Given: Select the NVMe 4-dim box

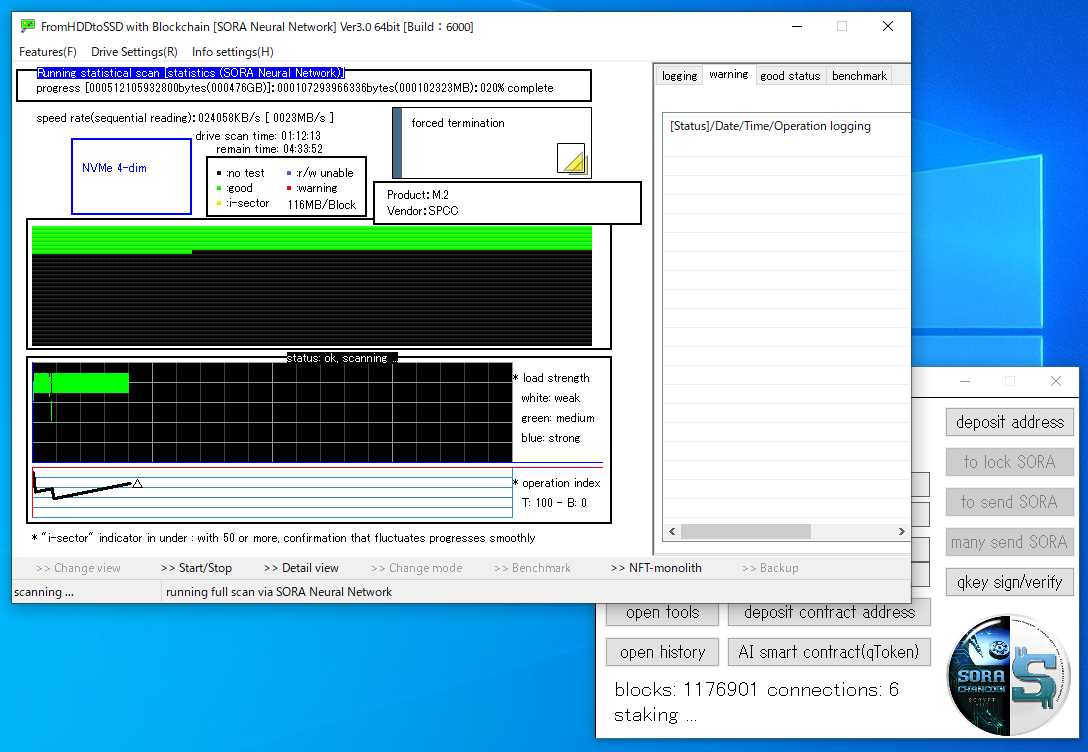Looking at the screenshot, I should tap(131, 176).
